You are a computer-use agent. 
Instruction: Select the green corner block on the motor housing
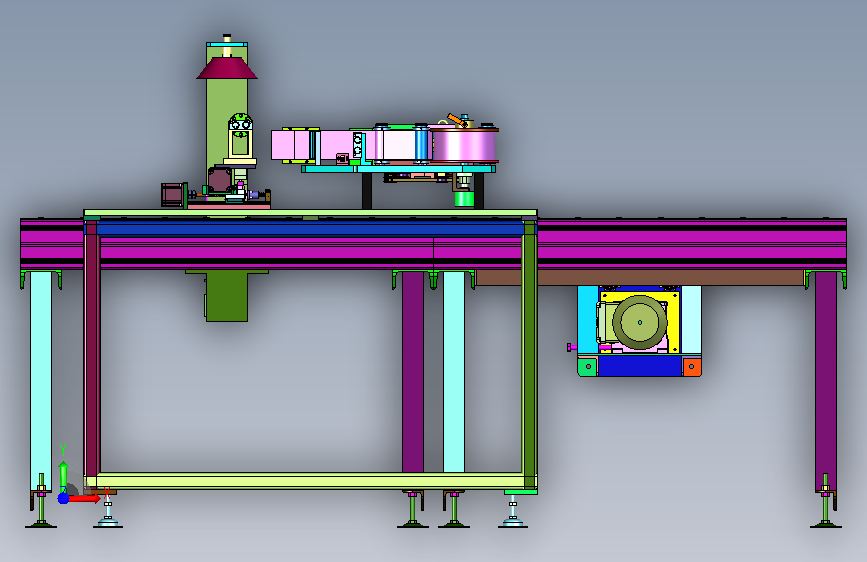coord(588,367)
